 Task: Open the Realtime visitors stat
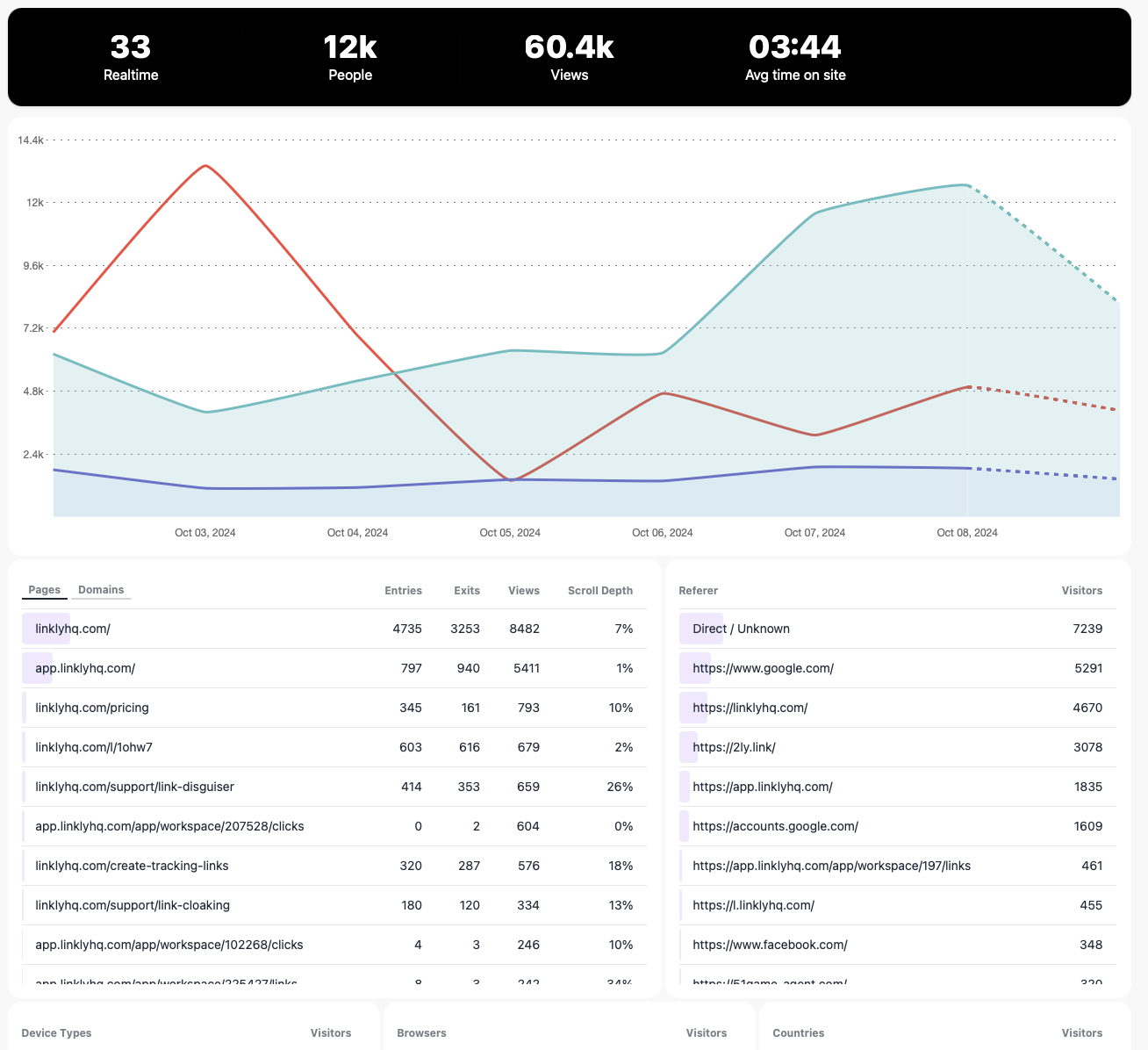click(131, 57)
